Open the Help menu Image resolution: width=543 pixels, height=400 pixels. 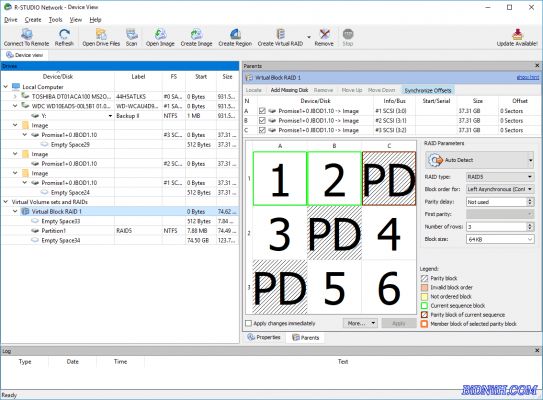coord(95,20)
